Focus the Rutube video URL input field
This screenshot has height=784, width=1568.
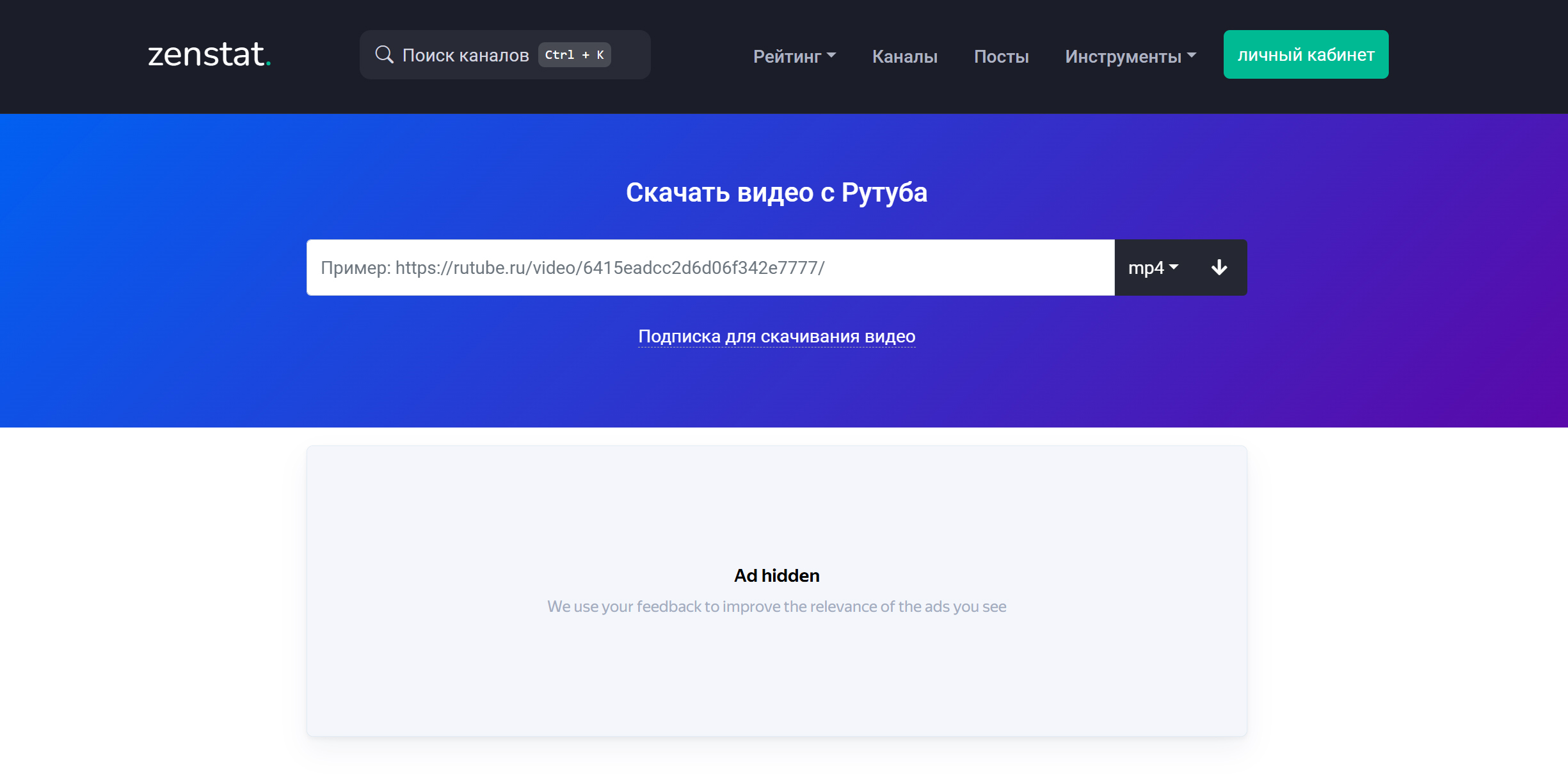pyautogui.click(x=710, y=268)
